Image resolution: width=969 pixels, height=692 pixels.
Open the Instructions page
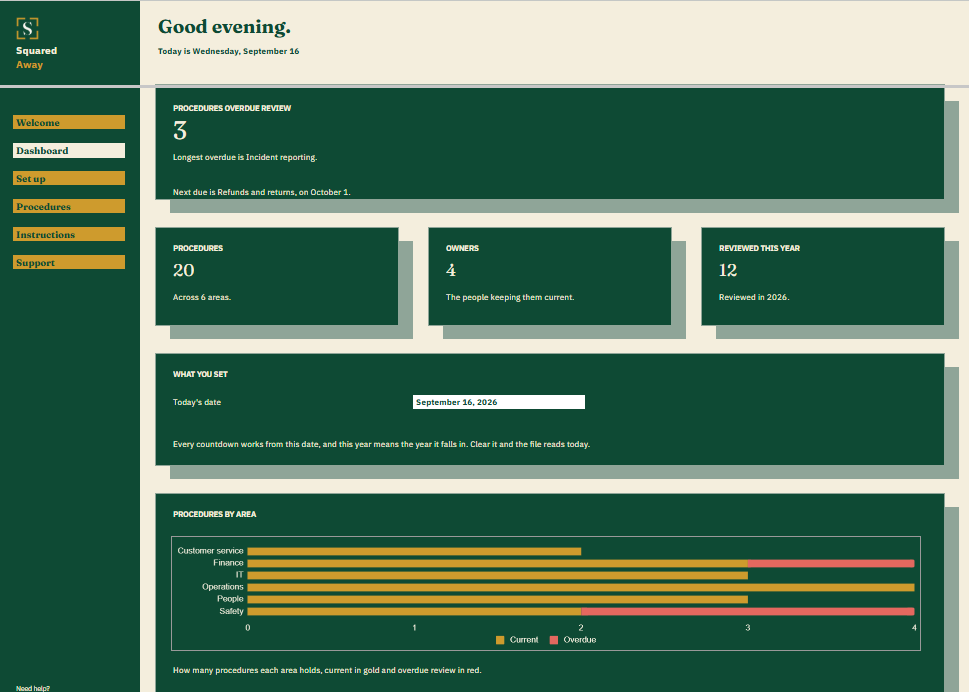pyautogui.click(x=69, y=234)
